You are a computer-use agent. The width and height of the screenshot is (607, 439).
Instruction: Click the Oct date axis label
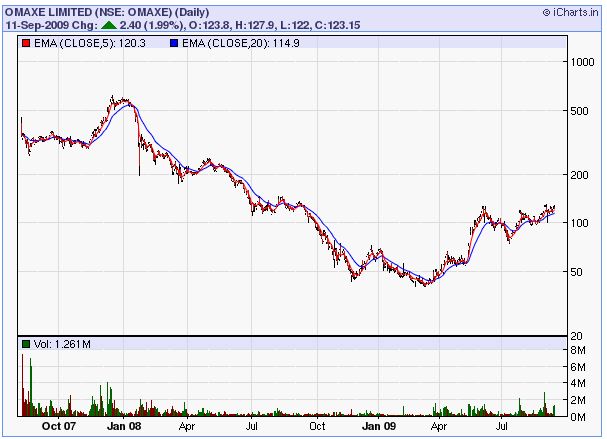coord(317,426)
